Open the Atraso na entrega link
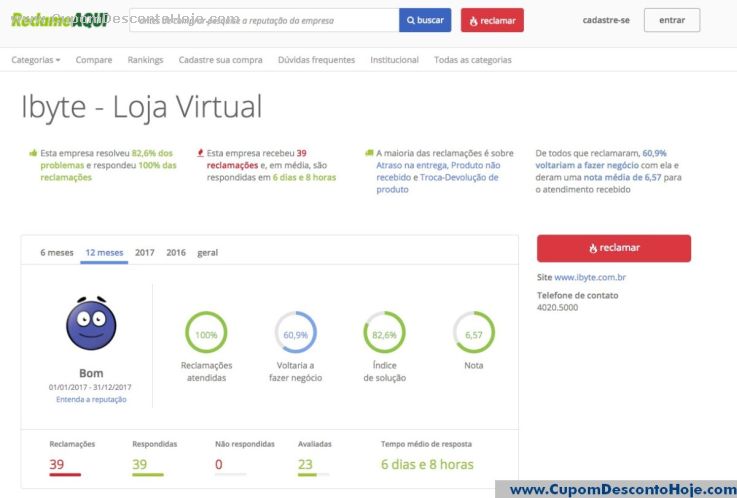 point(411,165)
